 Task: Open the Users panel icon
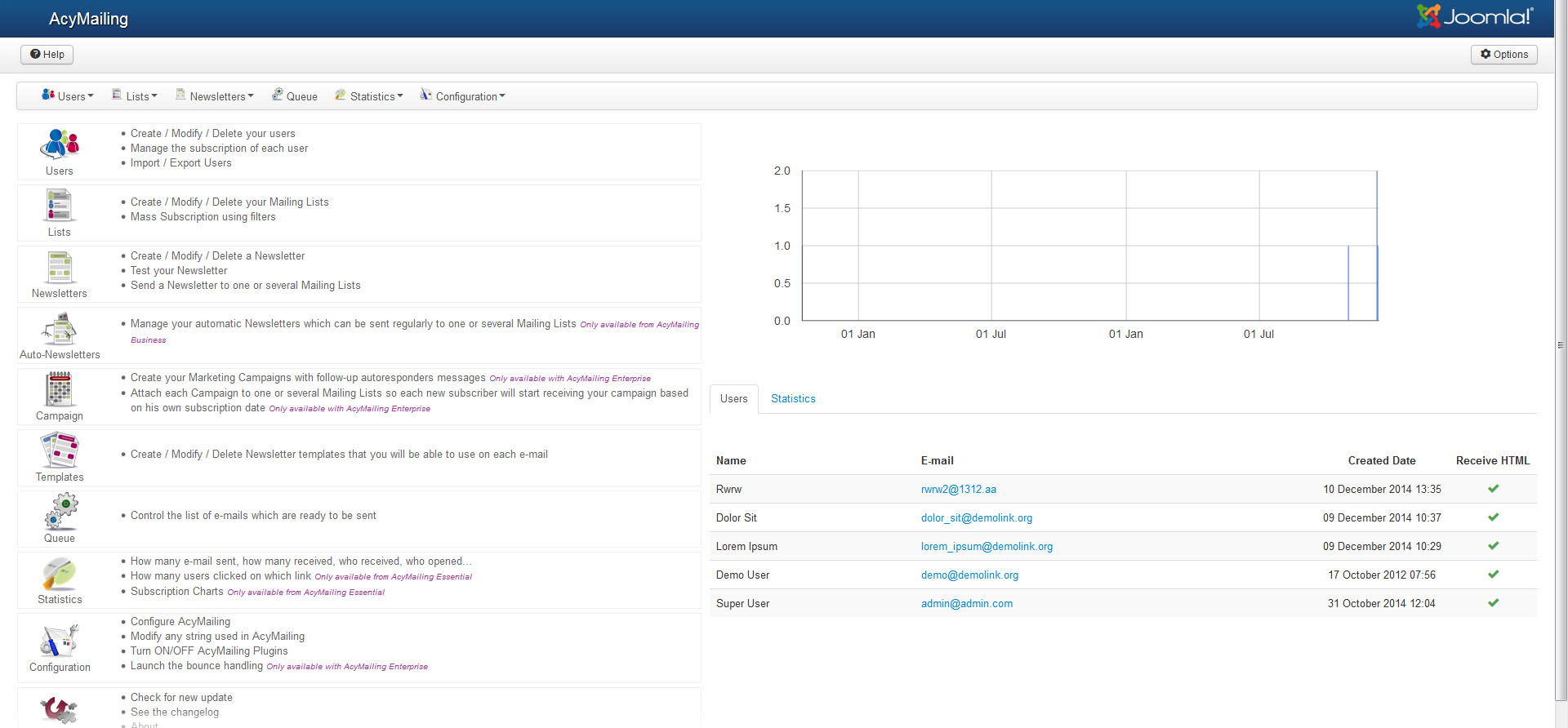click(60, 144)
